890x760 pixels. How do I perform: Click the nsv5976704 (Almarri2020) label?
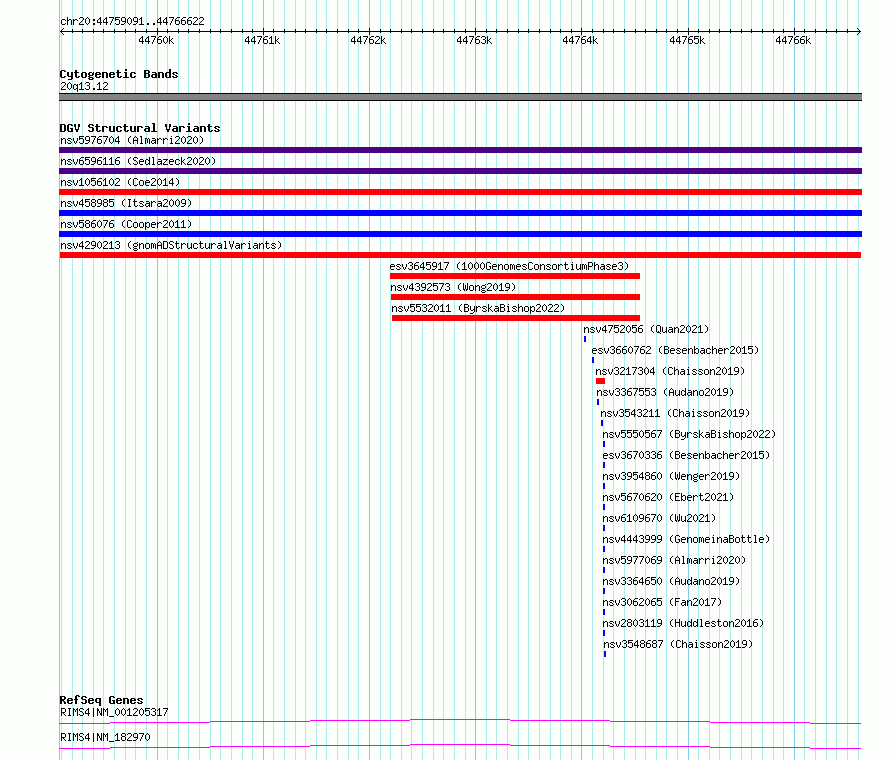pyautogui.click(x=132, y=140)
